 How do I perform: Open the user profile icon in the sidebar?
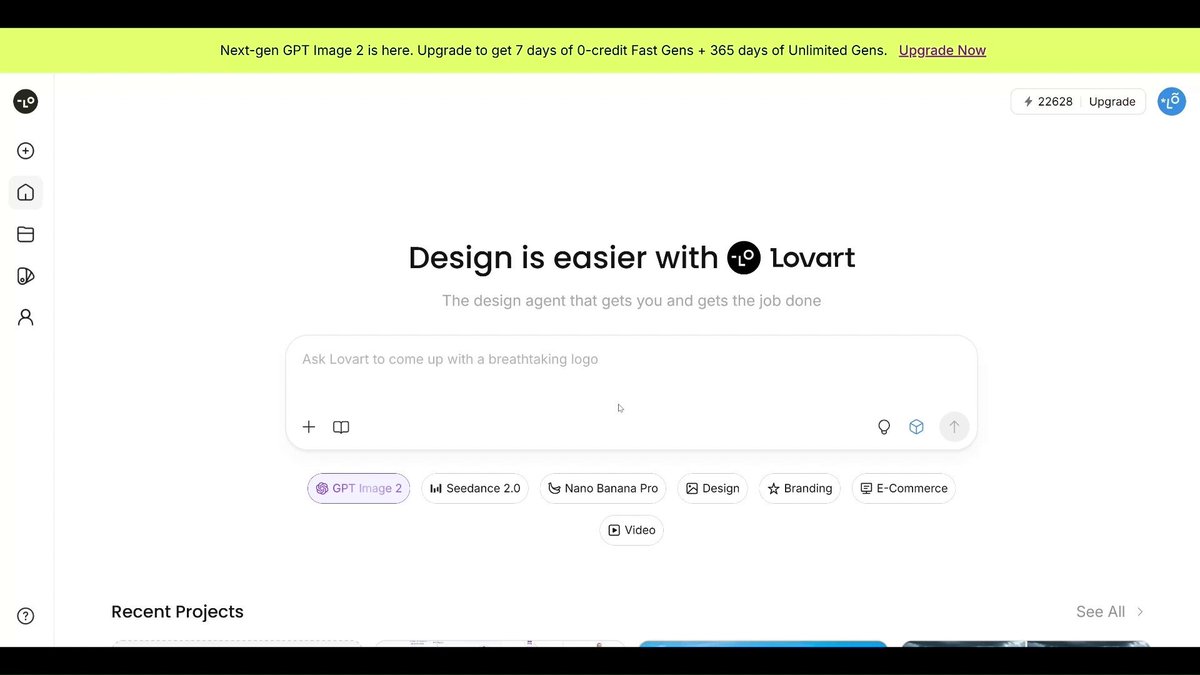point(26,317)
